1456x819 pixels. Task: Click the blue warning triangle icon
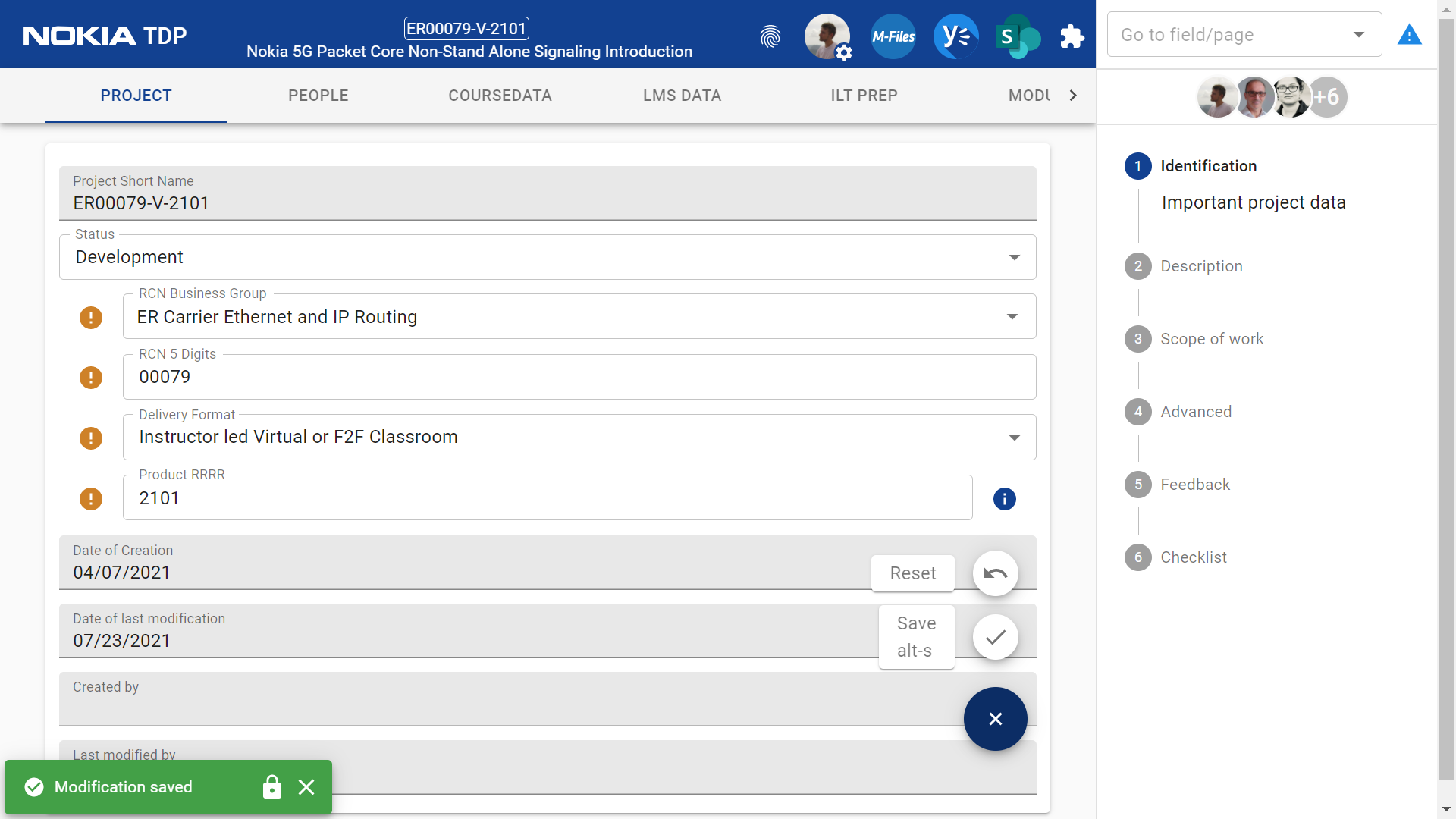(x=1409, y=35)
